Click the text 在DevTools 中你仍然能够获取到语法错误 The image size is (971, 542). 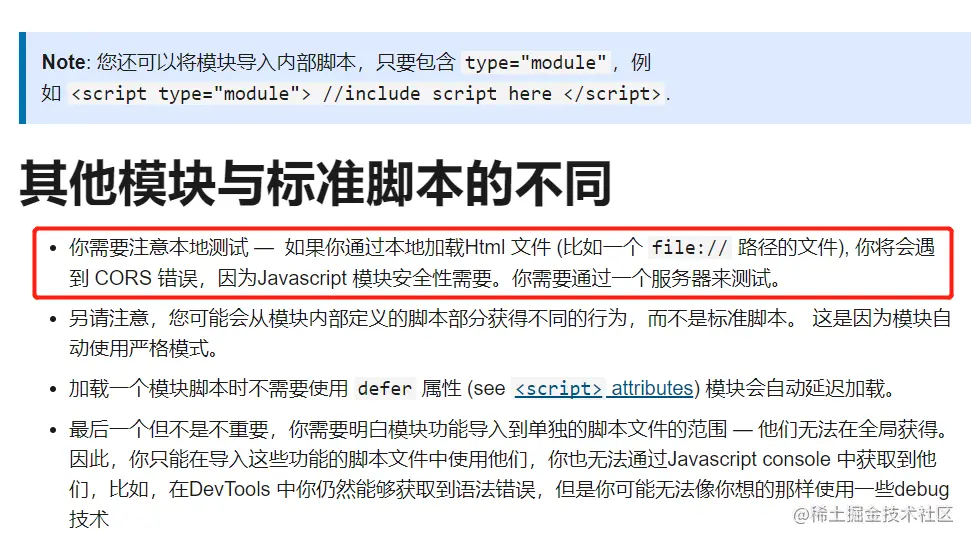(352, 489)
